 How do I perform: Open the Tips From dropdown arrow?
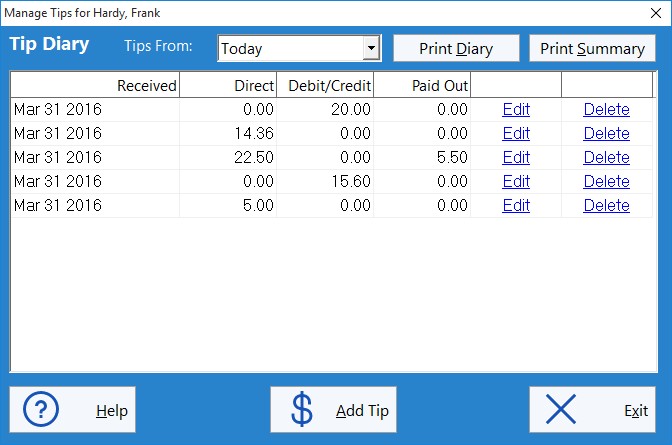tap(371, 48)
